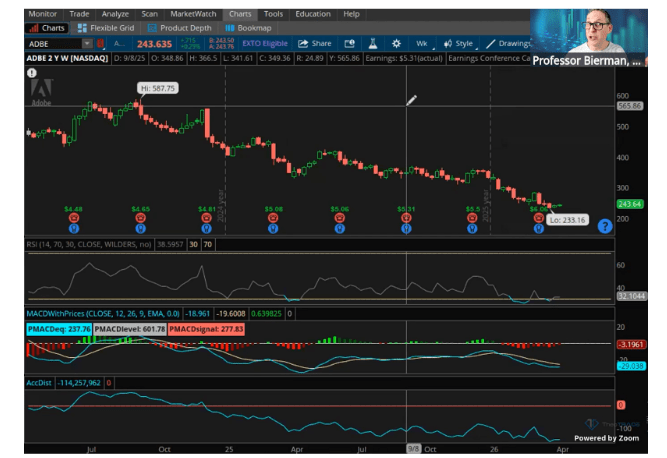
Task: Click earnings phone icon under $4.81
Action: [206, 218]
